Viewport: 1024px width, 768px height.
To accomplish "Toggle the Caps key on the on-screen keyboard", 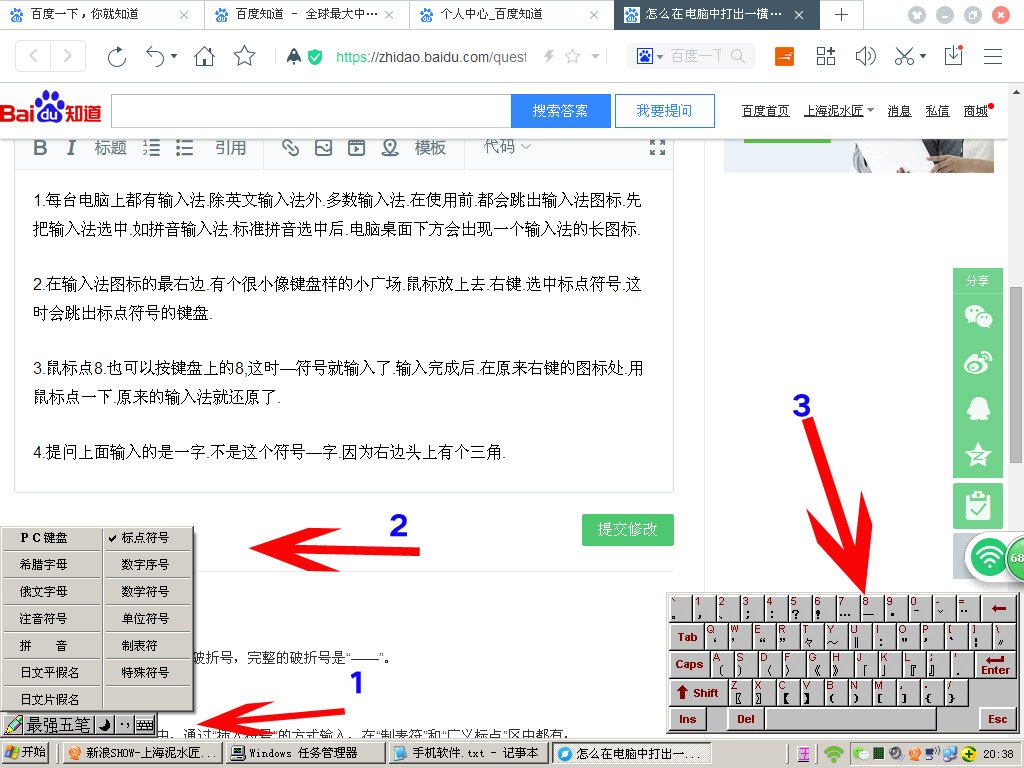I will 688,664.
